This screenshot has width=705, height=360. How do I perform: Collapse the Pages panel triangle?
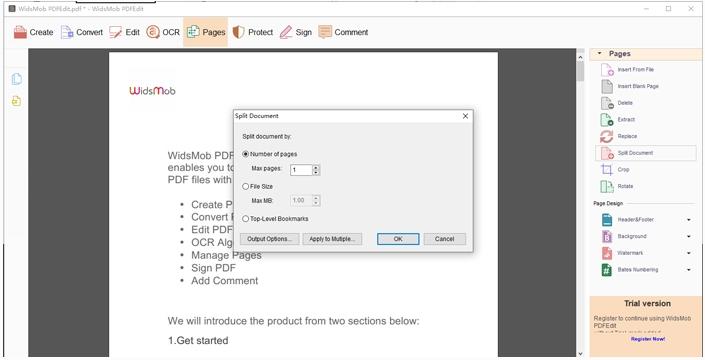point(599,53)
